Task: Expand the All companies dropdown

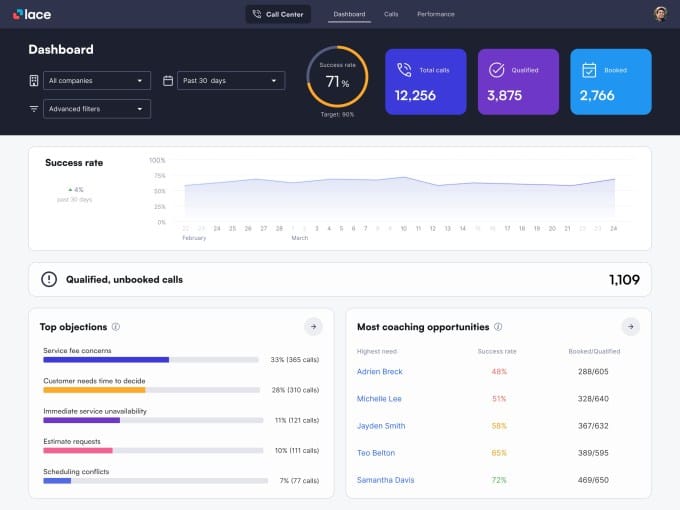Action: [97, 80]
